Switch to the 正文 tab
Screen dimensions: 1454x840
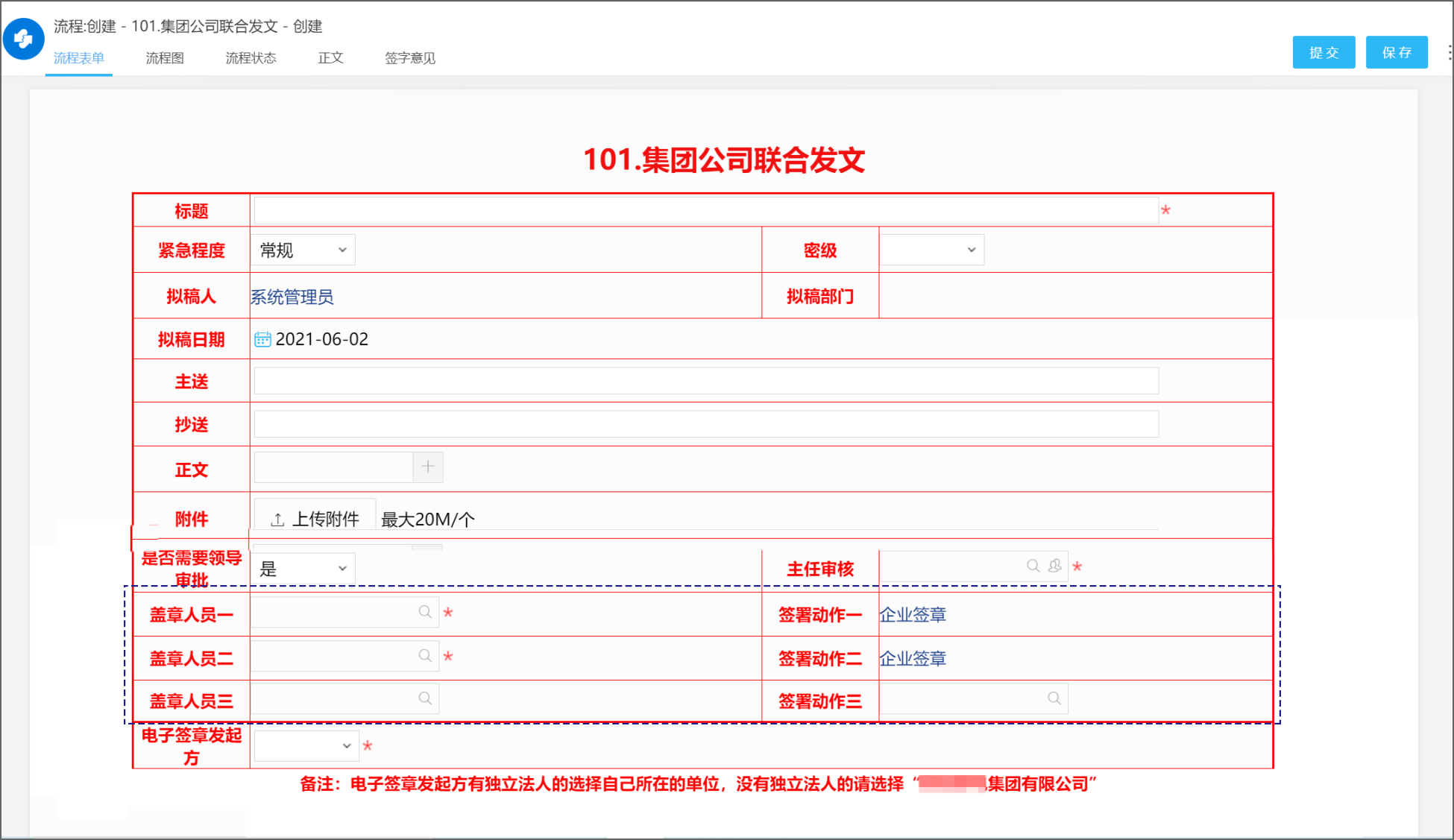click(331, 58)
